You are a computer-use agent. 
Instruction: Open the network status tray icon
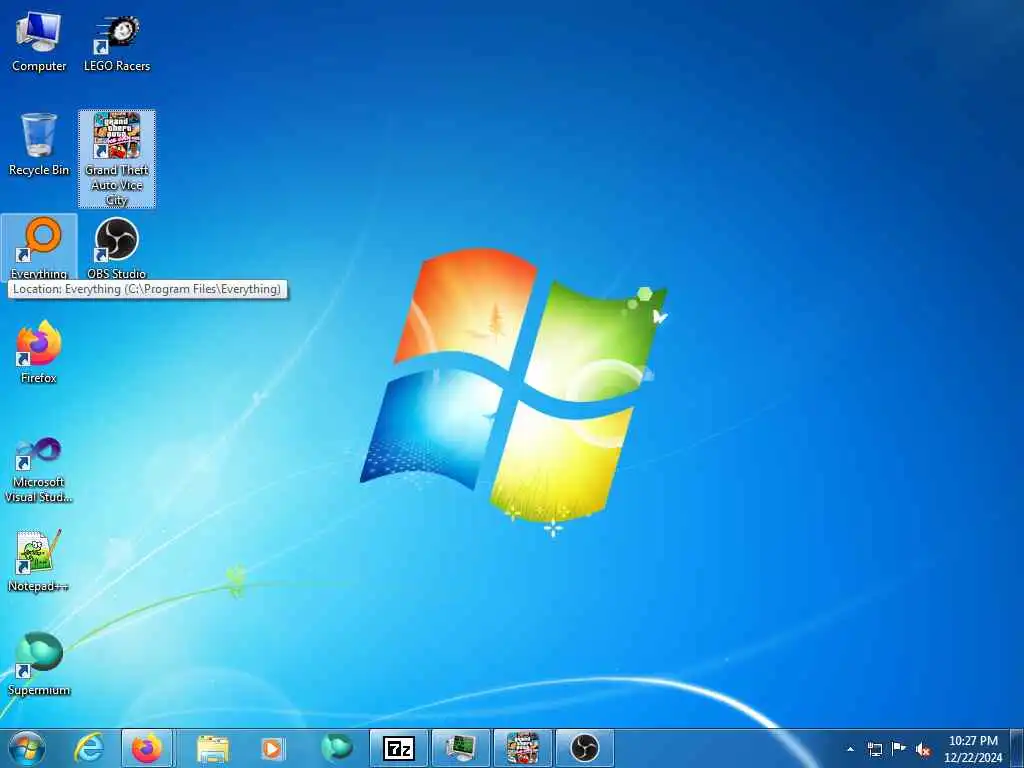click(x=875, y=749)
